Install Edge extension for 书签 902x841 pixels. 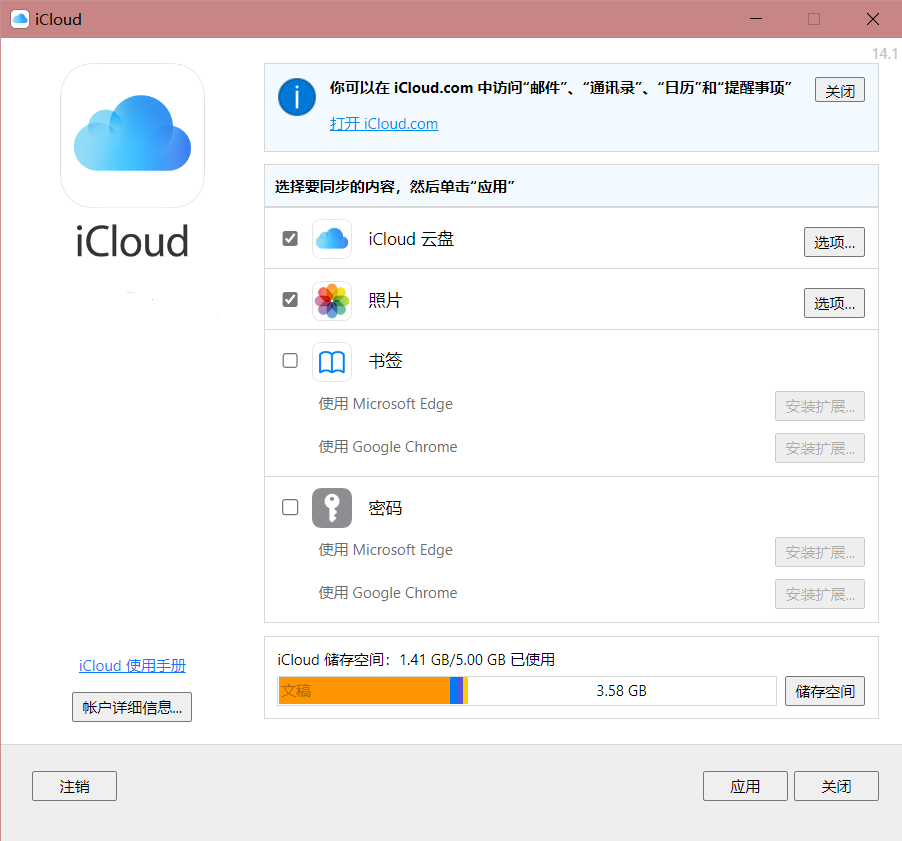coord(820,406)
